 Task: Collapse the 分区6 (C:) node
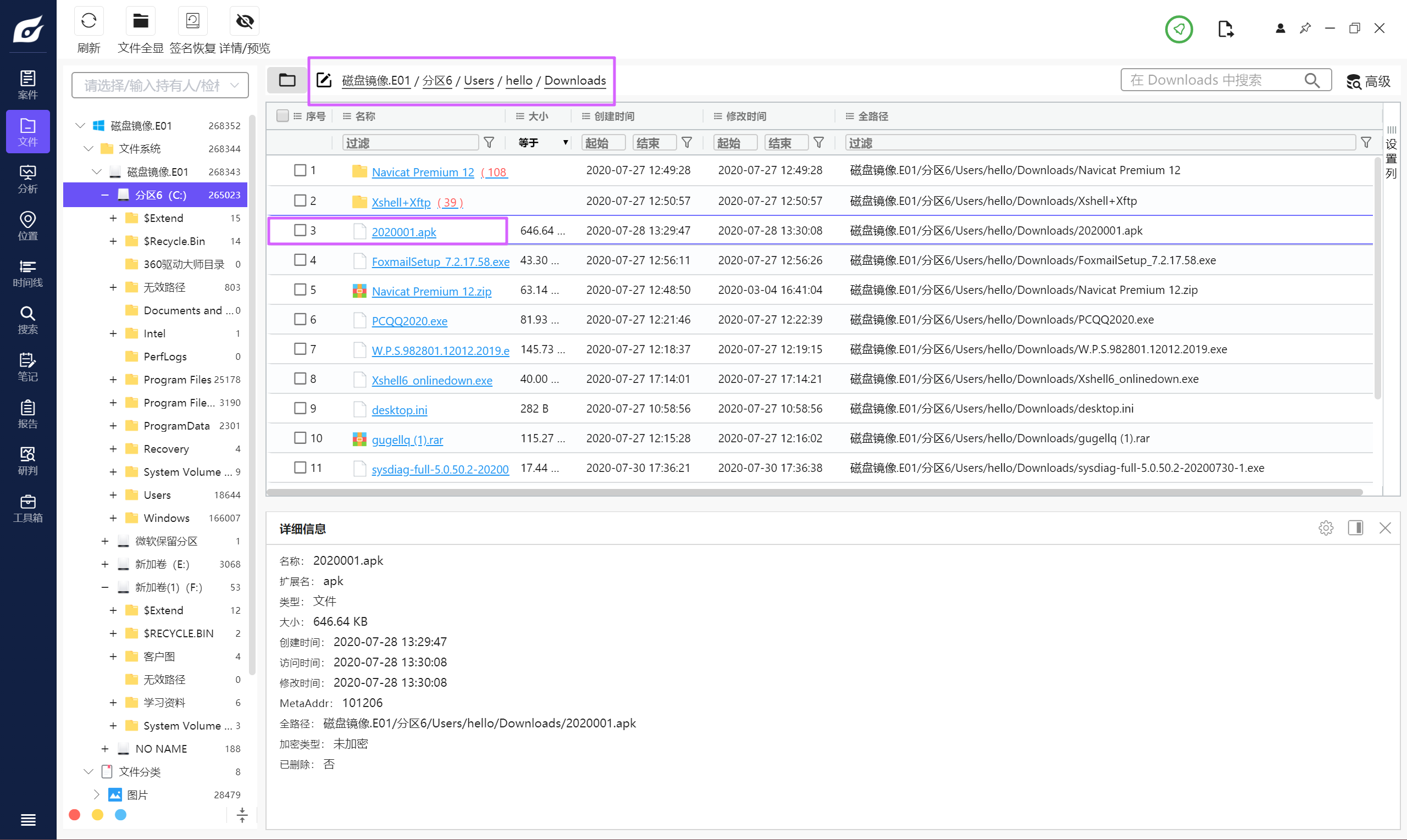tap(105, 194)
